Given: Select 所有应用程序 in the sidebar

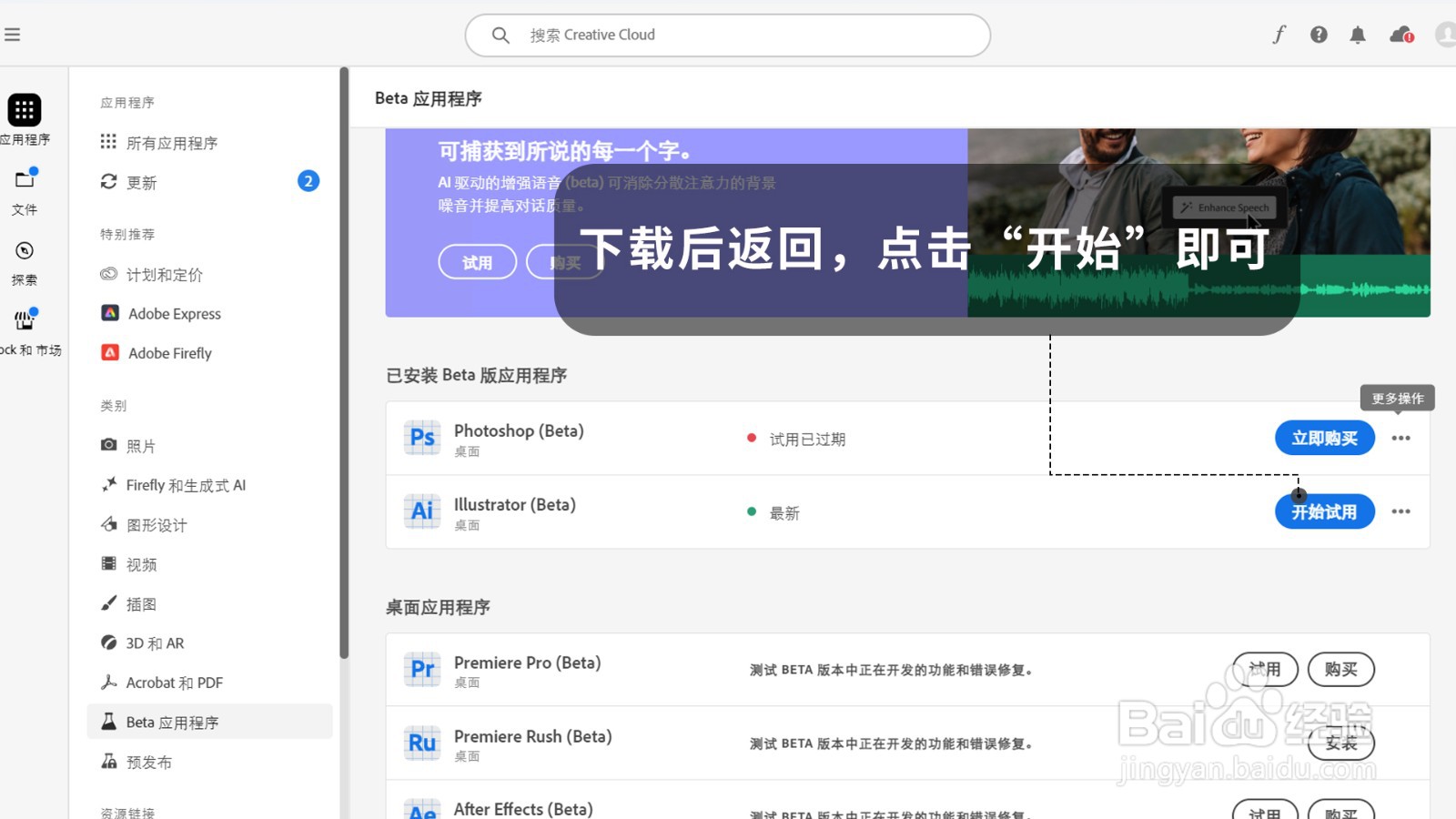Looking at the screenshot, I should pos(172,143).
